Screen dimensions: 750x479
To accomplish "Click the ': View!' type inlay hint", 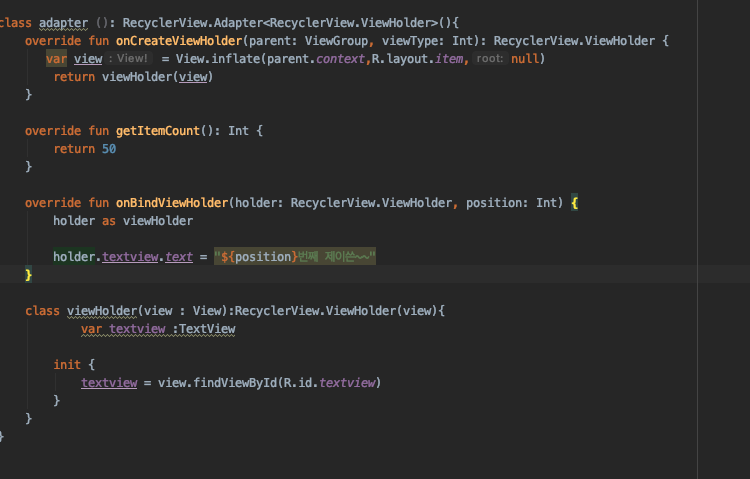I will click(x=128, y=58).
